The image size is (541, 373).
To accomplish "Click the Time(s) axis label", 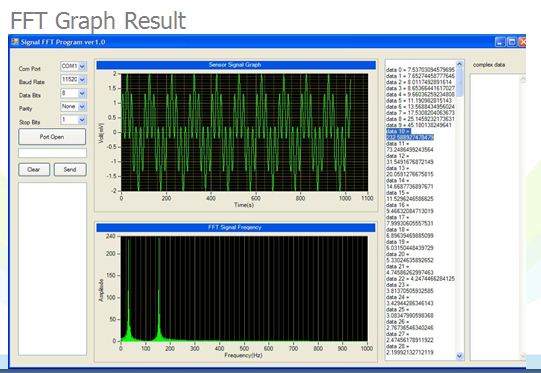I will pos(244,205).
